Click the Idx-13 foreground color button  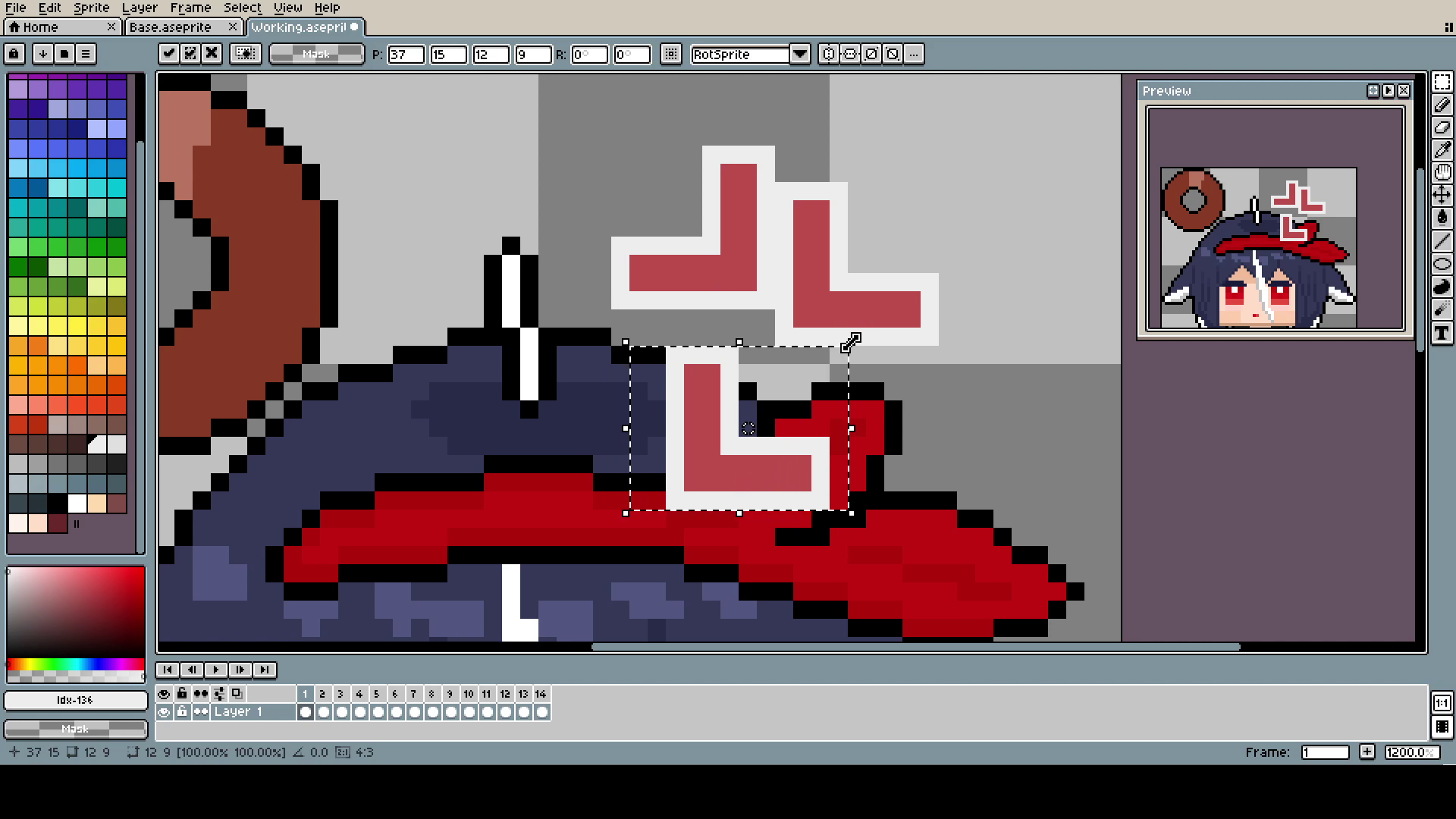click(x=75, y=700)
